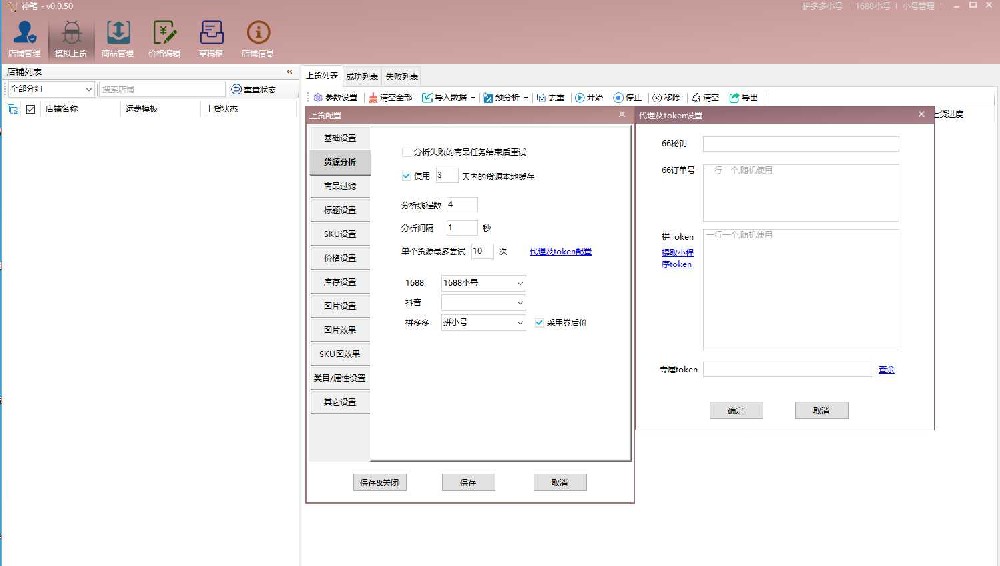Open the empty middle account dropdown
The height and width of the screenshot is (566, 1000).
tap(483, 302)
